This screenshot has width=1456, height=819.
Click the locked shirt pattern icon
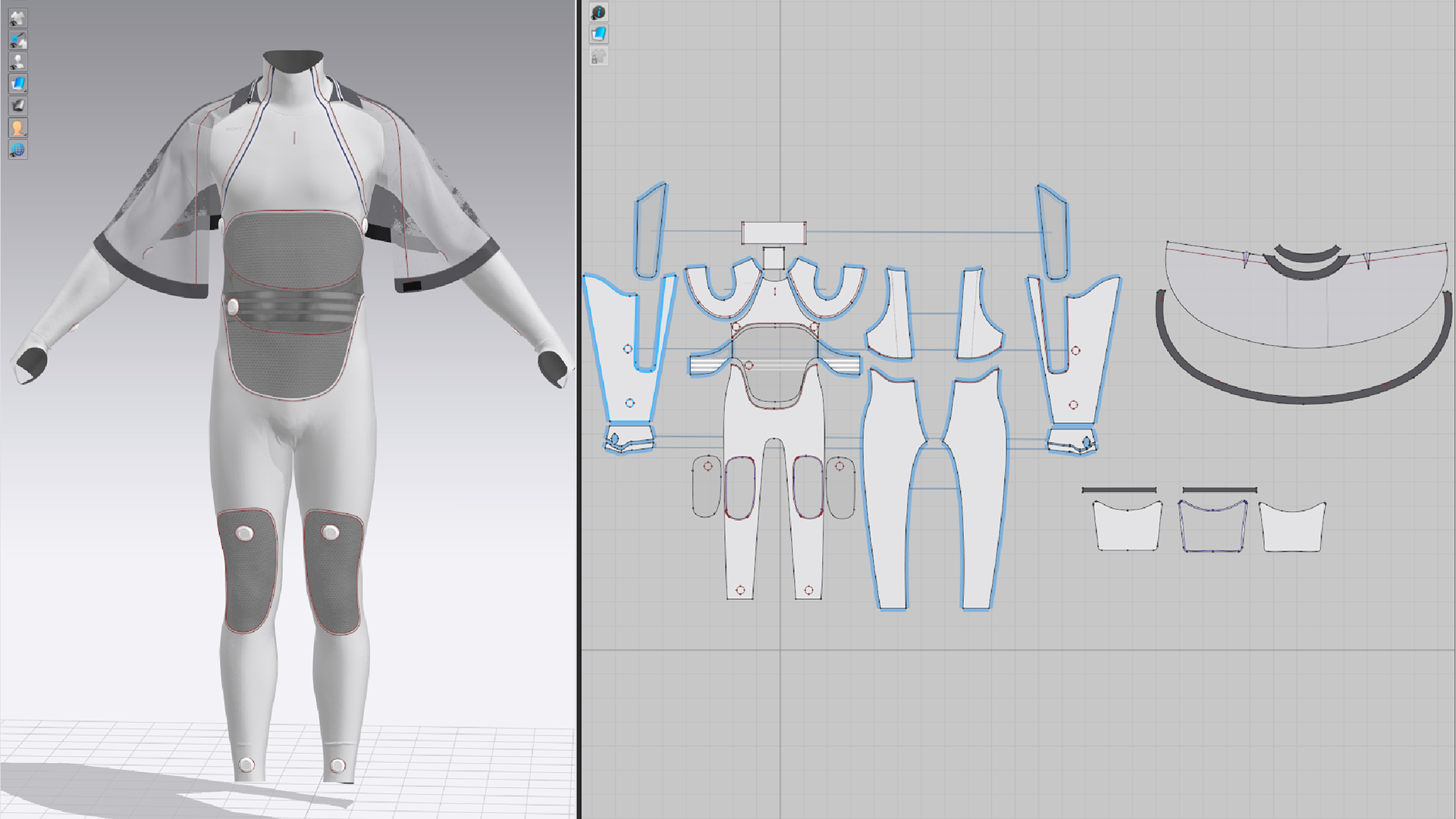point(598,56)
